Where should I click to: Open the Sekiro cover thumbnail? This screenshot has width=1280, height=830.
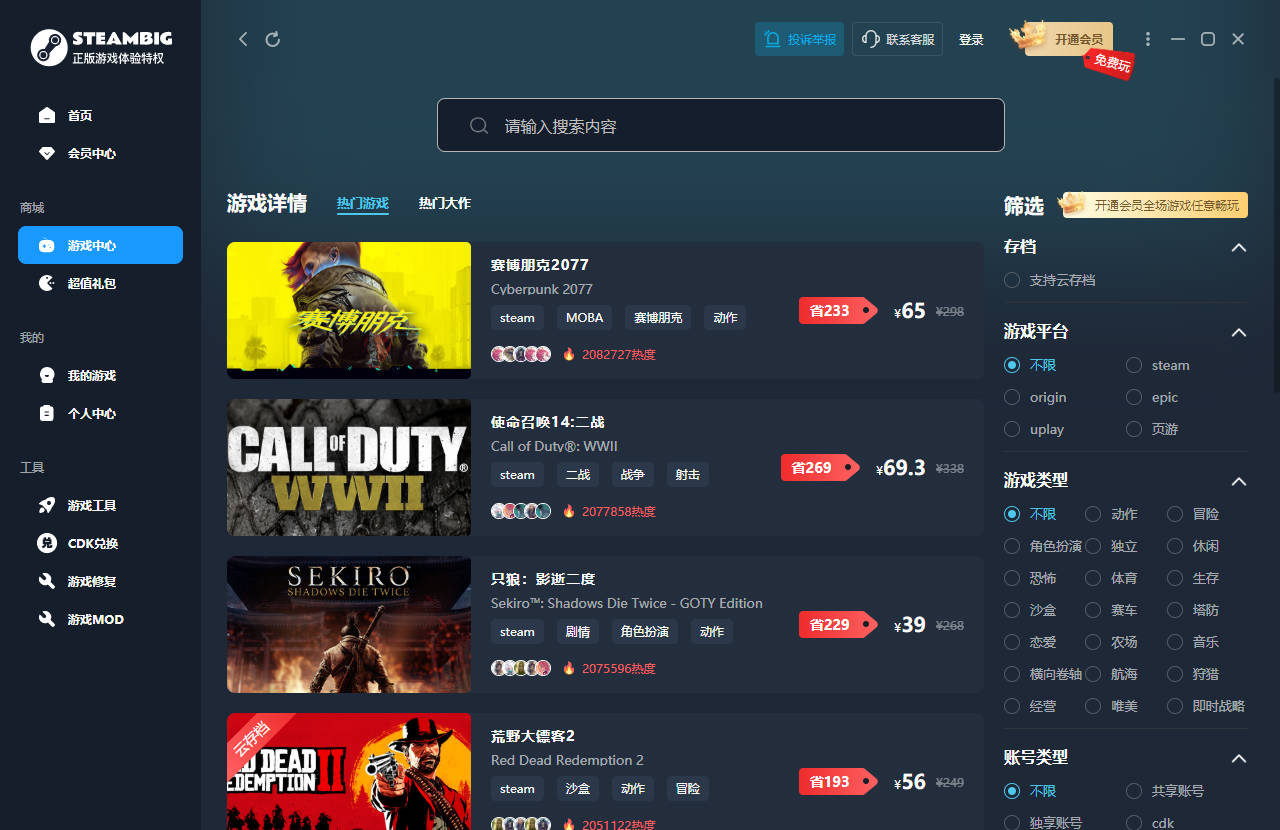(349, 624)
